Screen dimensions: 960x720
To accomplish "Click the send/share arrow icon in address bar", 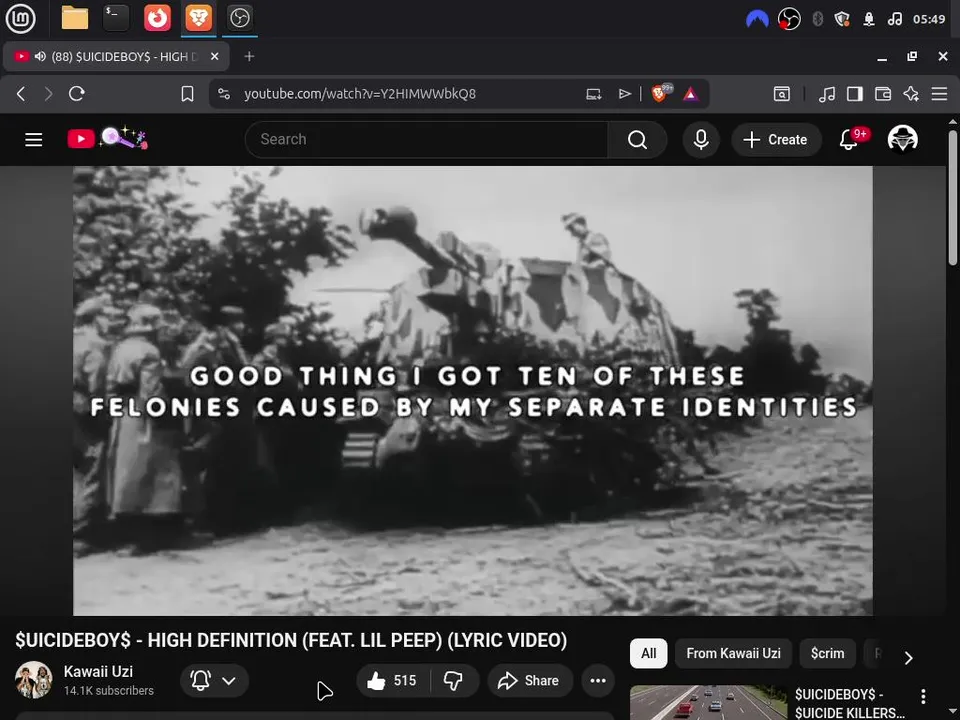I will click(624, 94).
